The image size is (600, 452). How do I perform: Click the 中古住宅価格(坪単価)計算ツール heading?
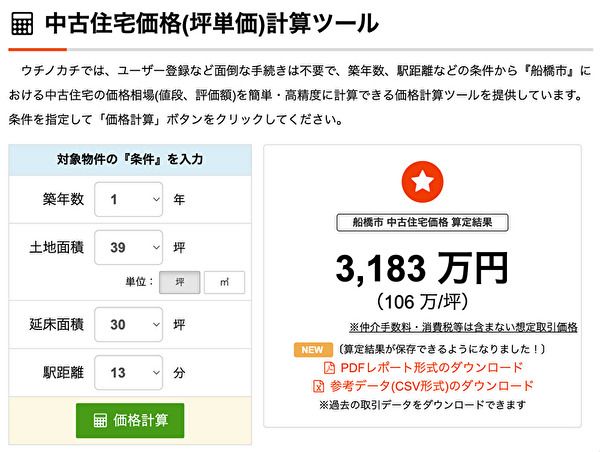click(212, 24)
